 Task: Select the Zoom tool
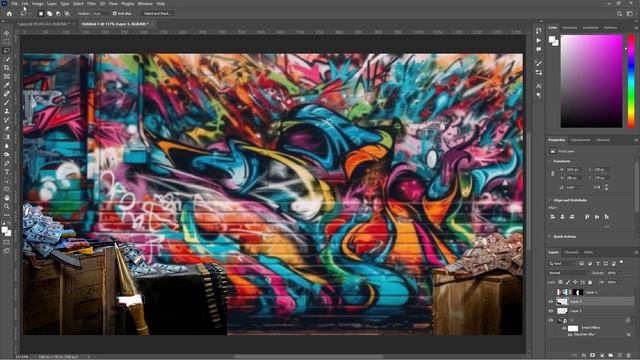7,207
